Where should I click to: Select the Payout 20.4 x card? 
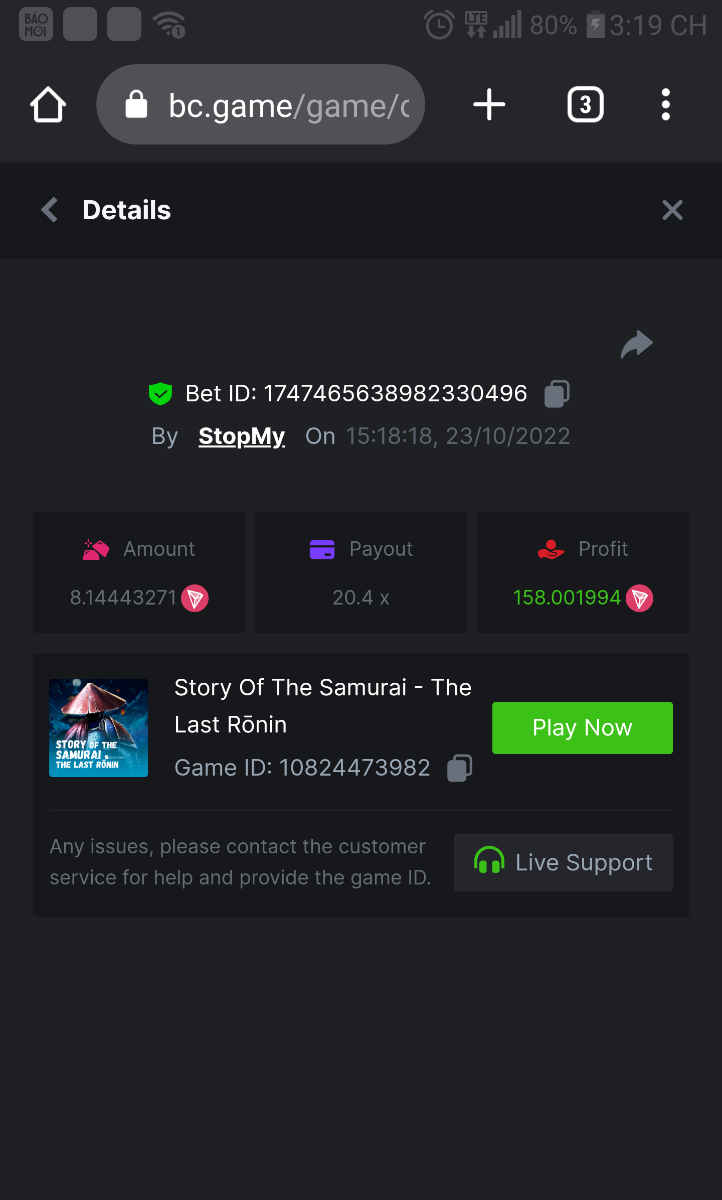pos(361,573)
